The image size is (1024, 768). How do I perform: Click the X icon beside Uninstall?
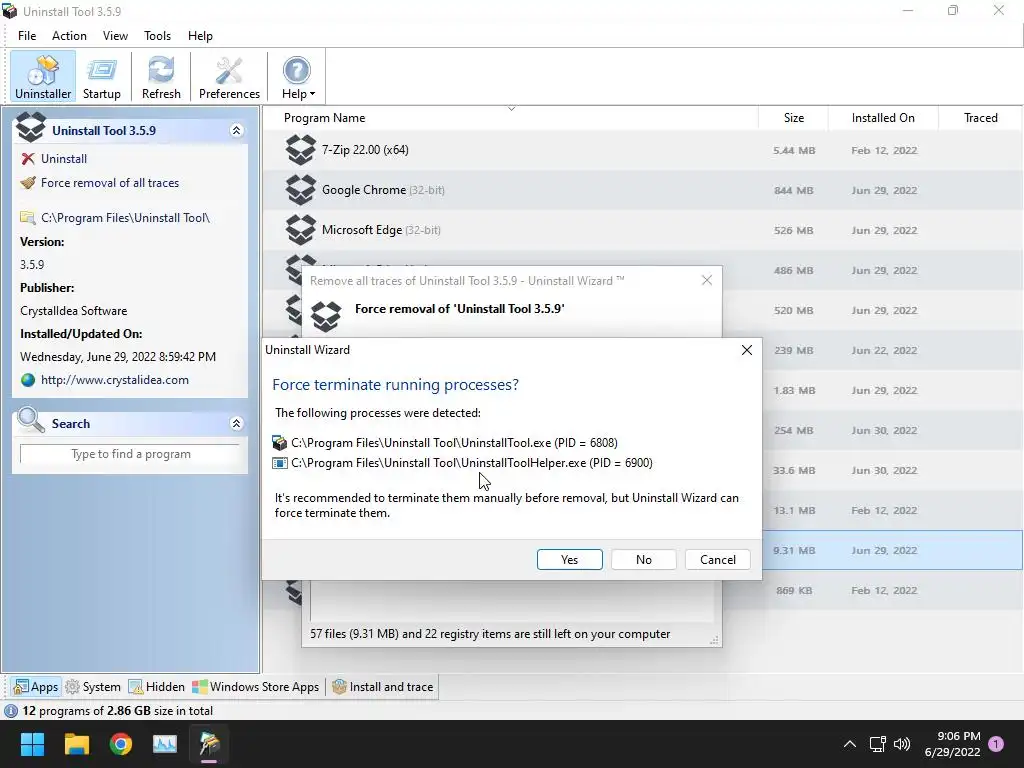(x=27, y=159)
